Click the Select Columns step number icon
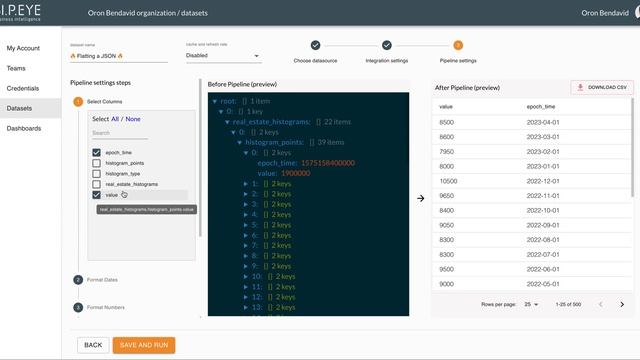 pos(78,102)
